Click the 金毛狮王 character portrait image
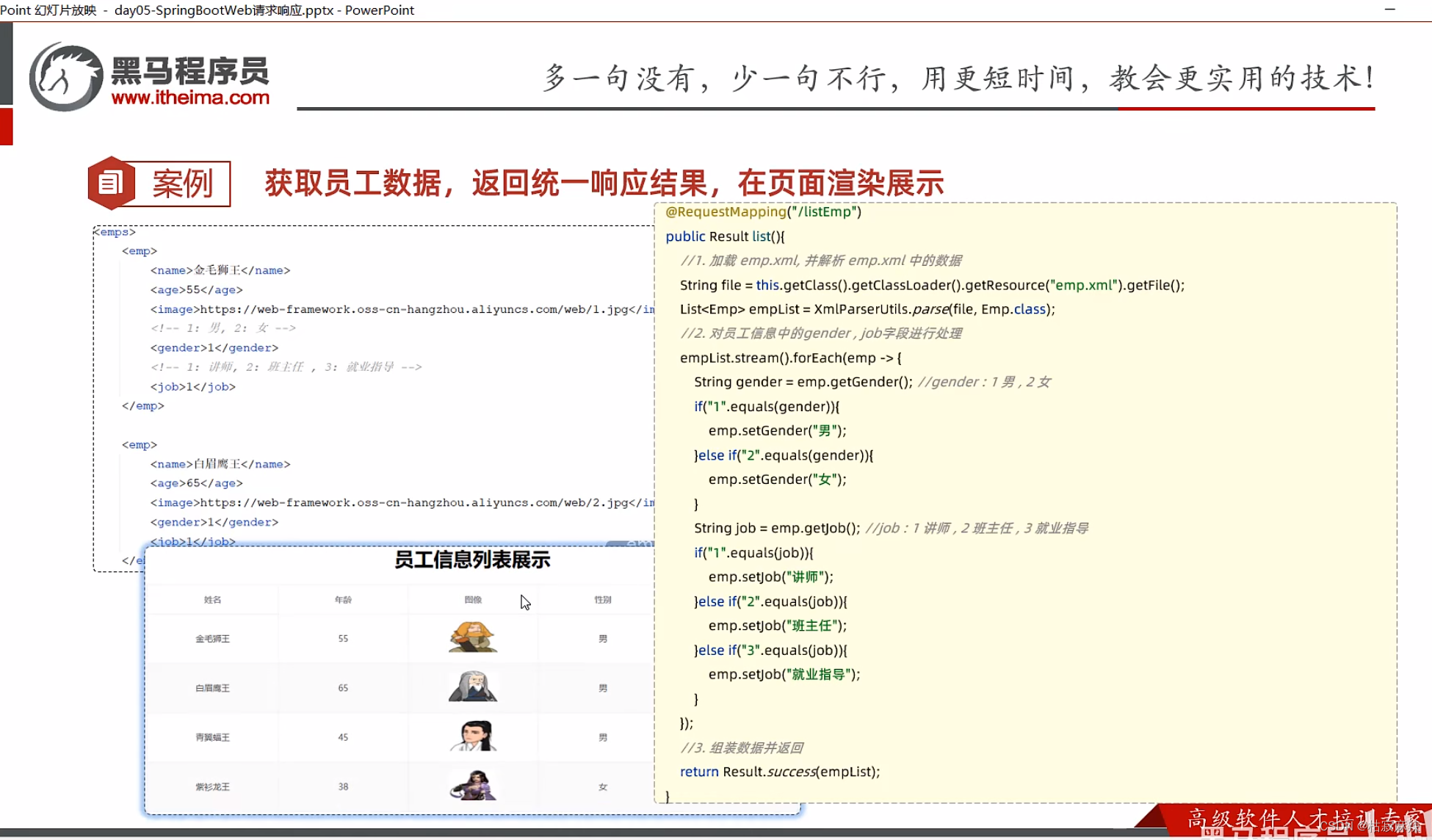Image resolution: width=1432 pixels, height=840 pixels. click(x=472, y=637)
